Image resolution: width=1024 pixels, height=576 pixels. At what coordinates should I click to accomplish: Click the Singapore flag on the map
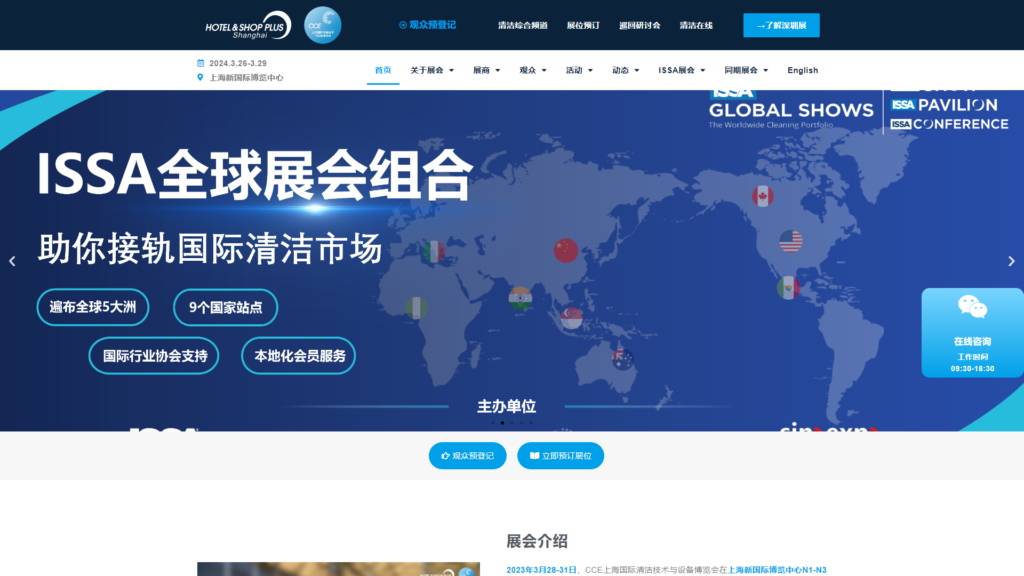pyautogui.click(x=571, y=319)
